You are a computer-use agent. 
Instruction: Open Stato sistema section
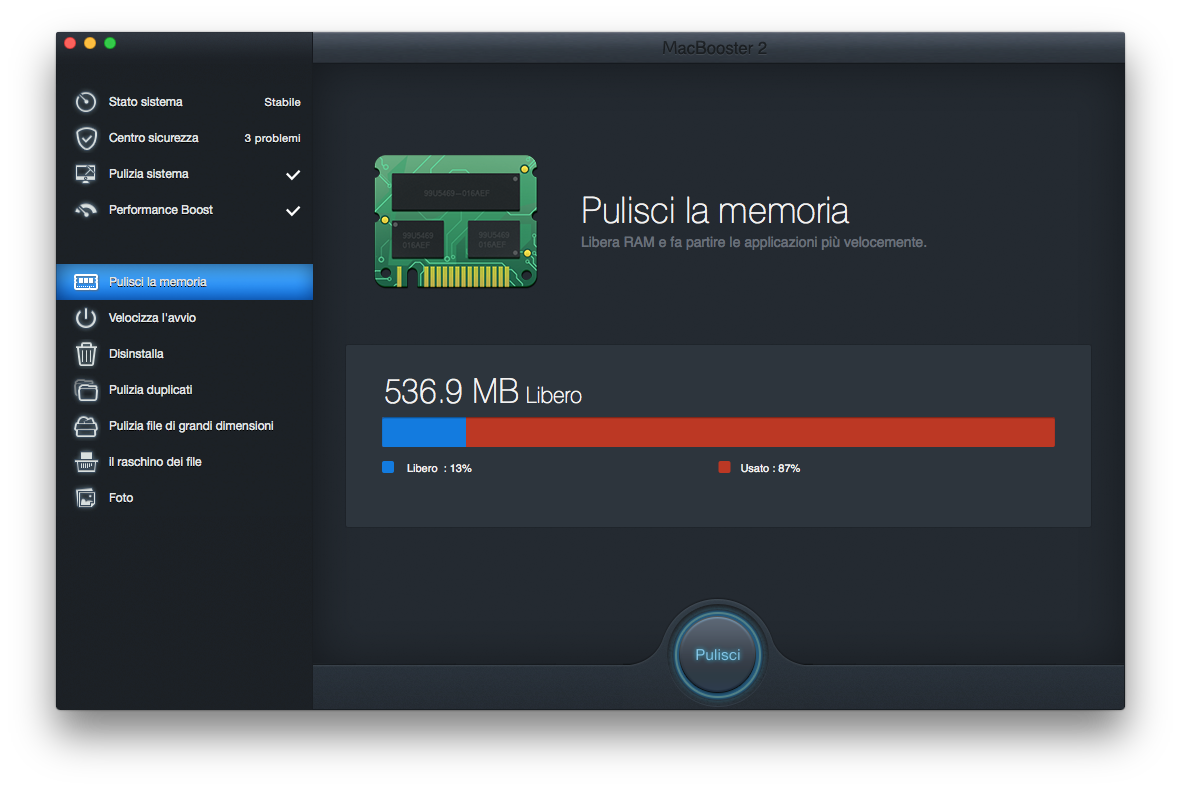pos(185,102)
